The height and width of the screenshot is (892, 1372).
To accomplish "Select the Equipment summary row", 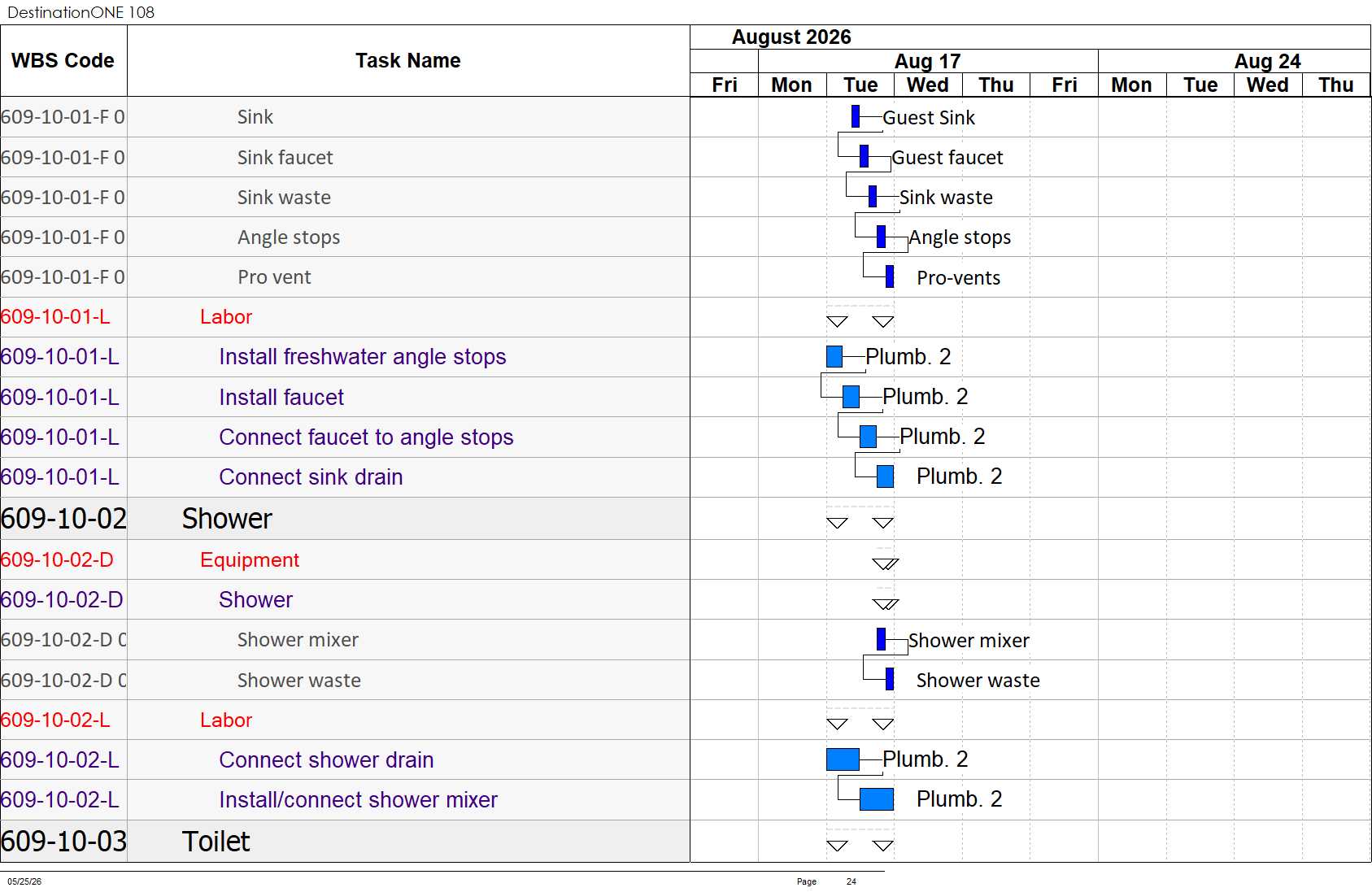I will tap(345, 559).
